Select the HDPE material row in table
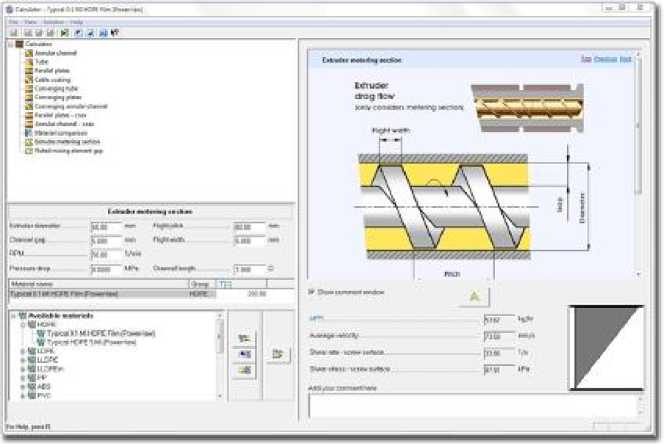The image size is (665, 444). pos(151,294)
